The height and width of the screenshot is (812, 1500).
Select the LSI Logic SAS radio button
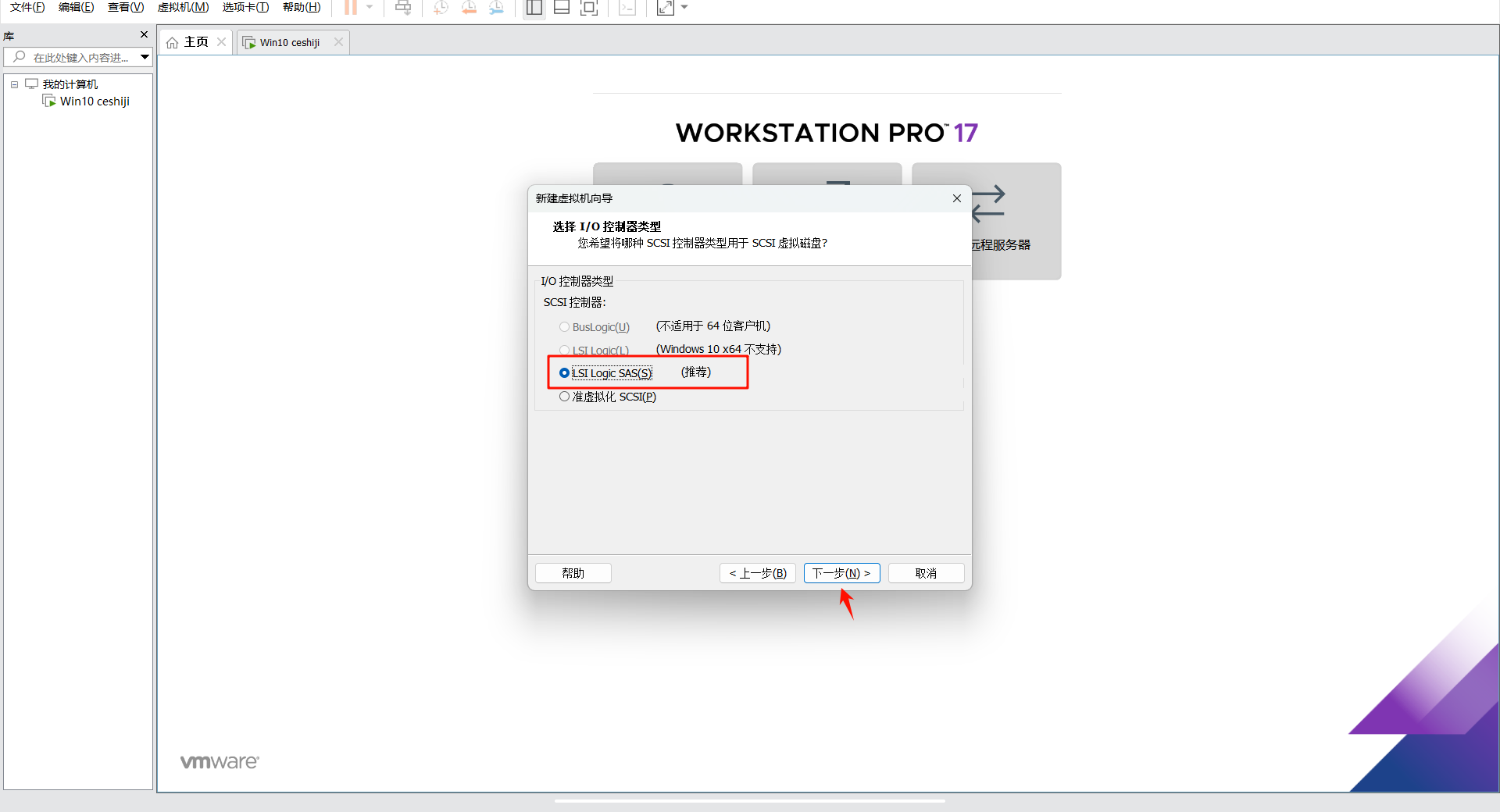564,373
